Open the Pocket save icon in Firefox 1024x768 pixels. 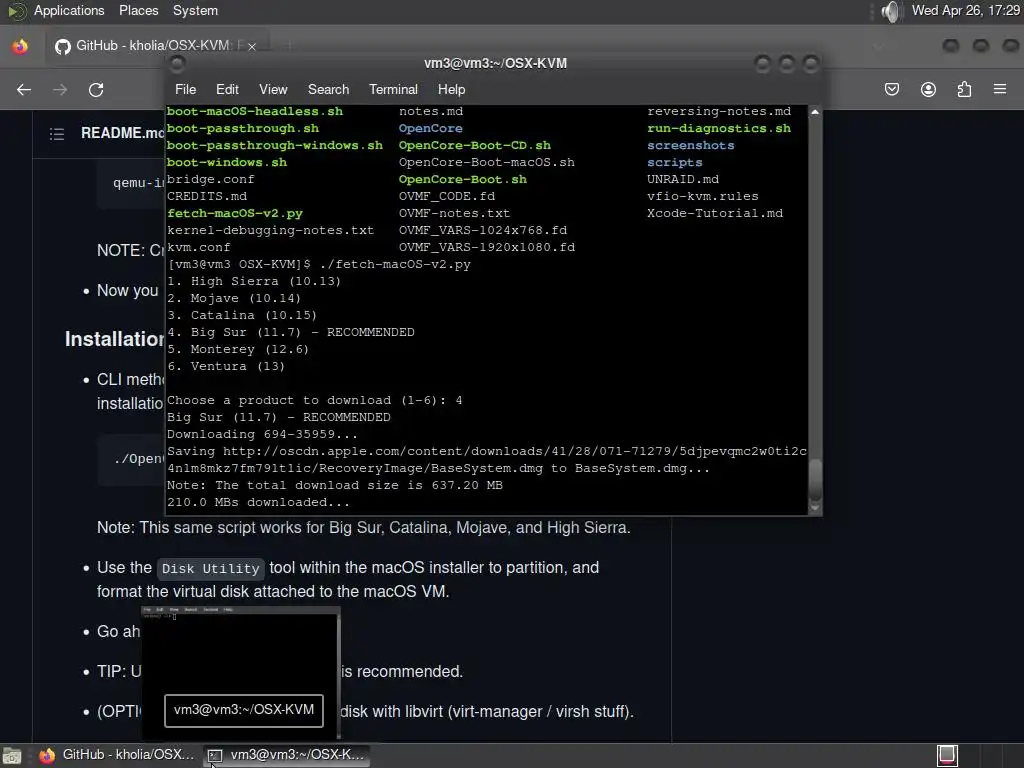coord(892,89)
